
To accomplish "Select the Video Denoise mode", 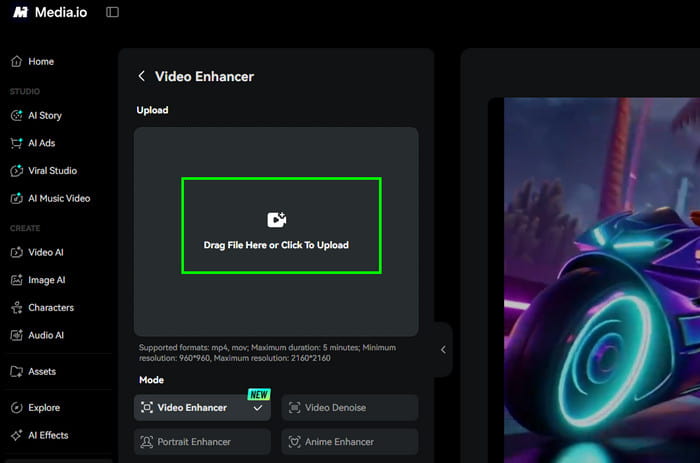I will [x=350, y=408].
